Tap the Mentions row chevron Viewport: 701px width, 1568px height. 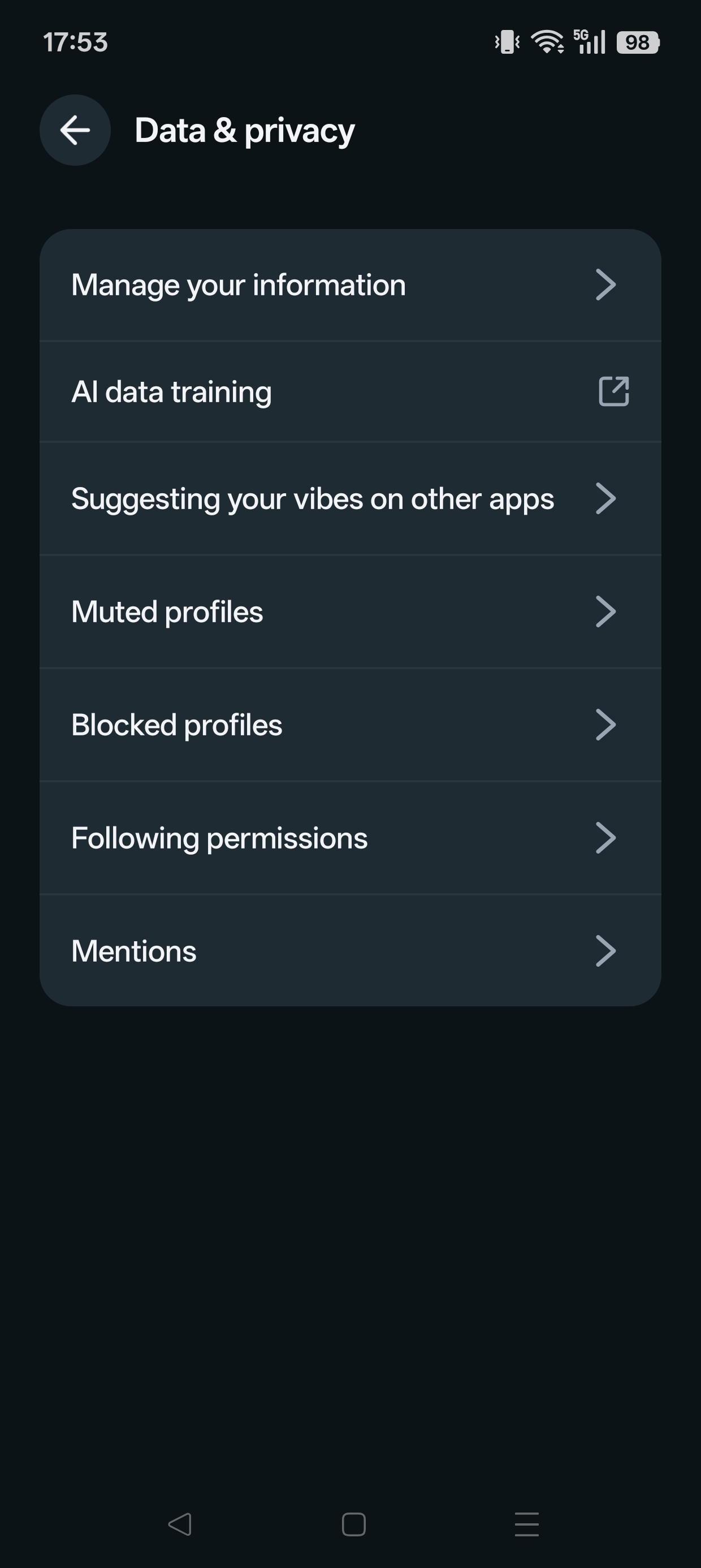click(x=605, y=951)
